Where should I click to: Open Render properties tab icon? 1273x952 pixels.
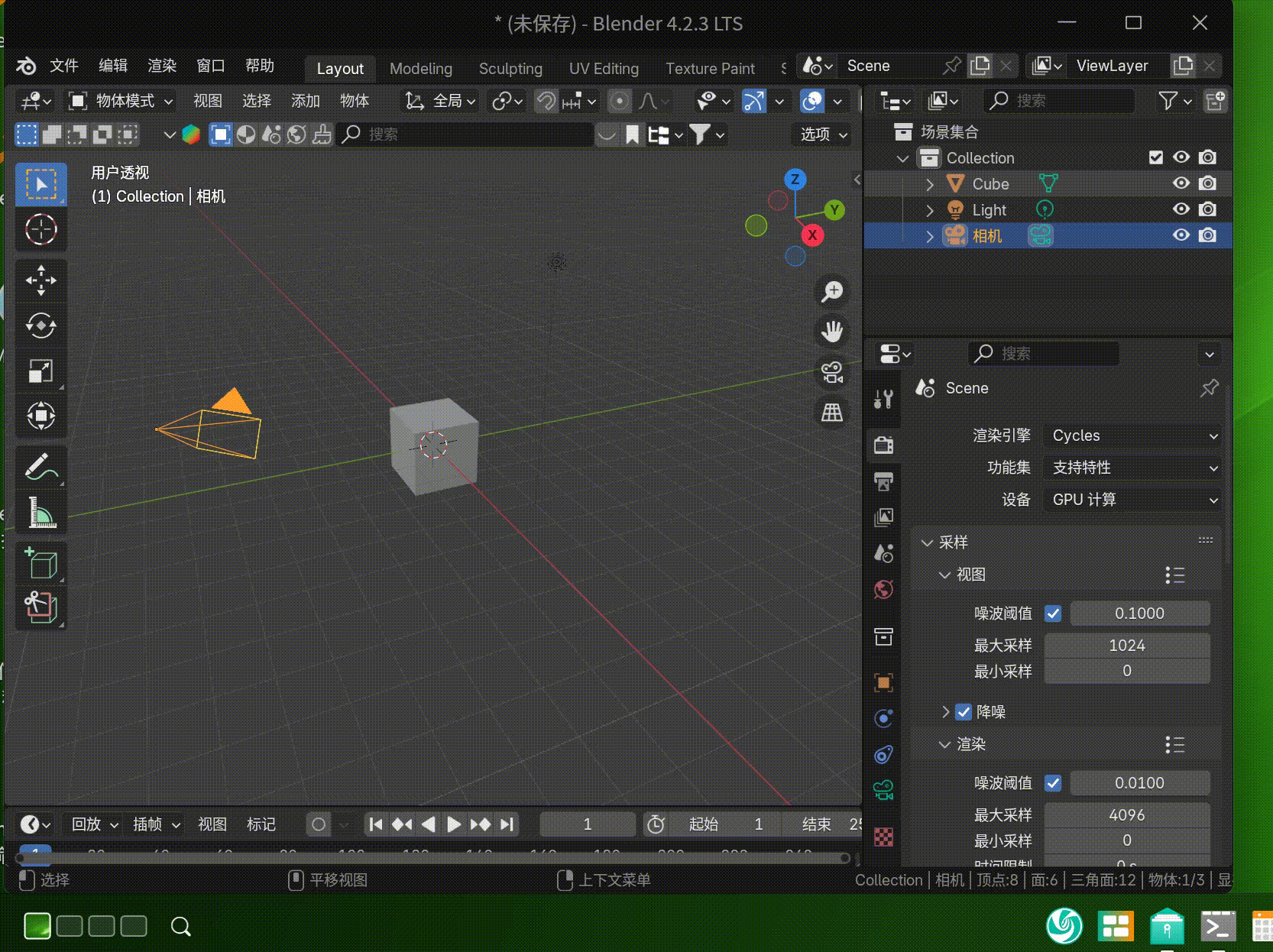[883, 445]
